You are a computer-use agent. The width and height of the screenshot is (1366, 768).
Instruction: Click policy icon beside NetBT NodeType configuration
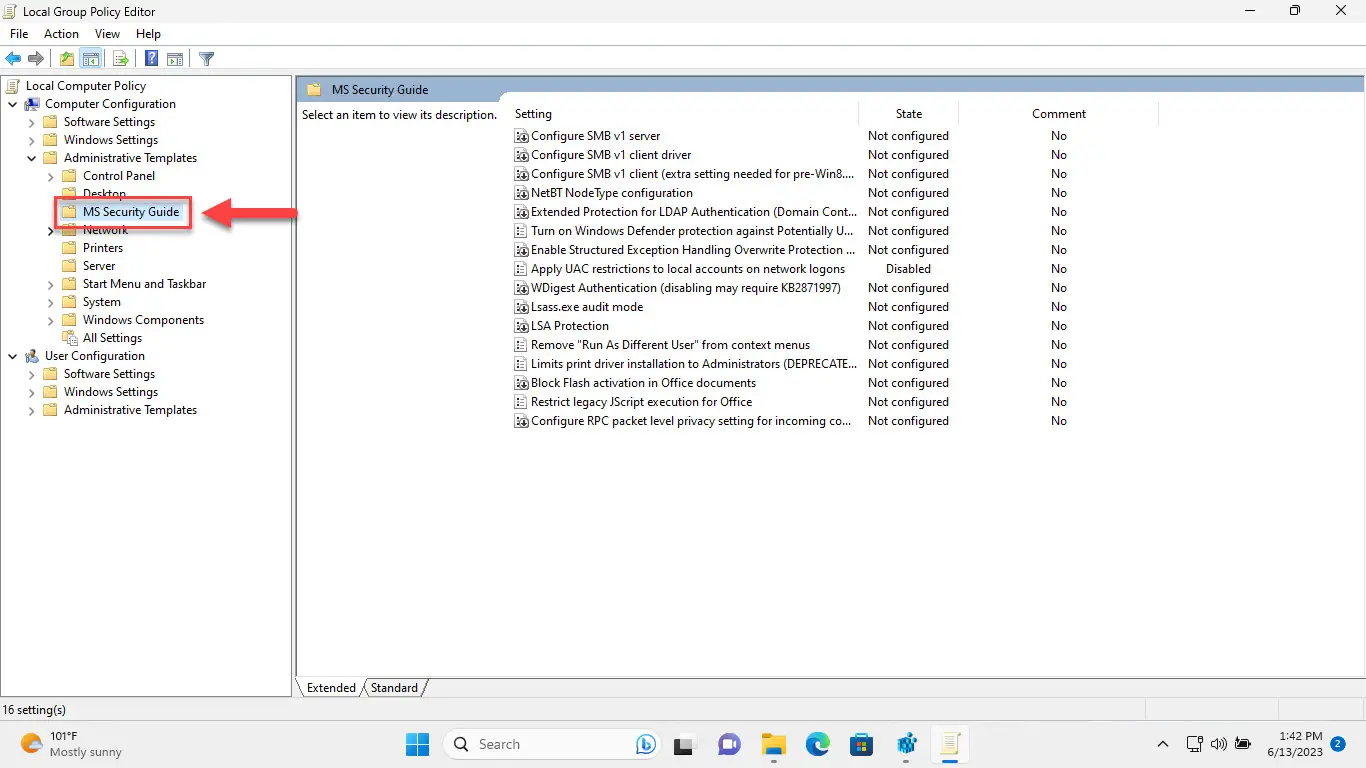coord(521,193)
